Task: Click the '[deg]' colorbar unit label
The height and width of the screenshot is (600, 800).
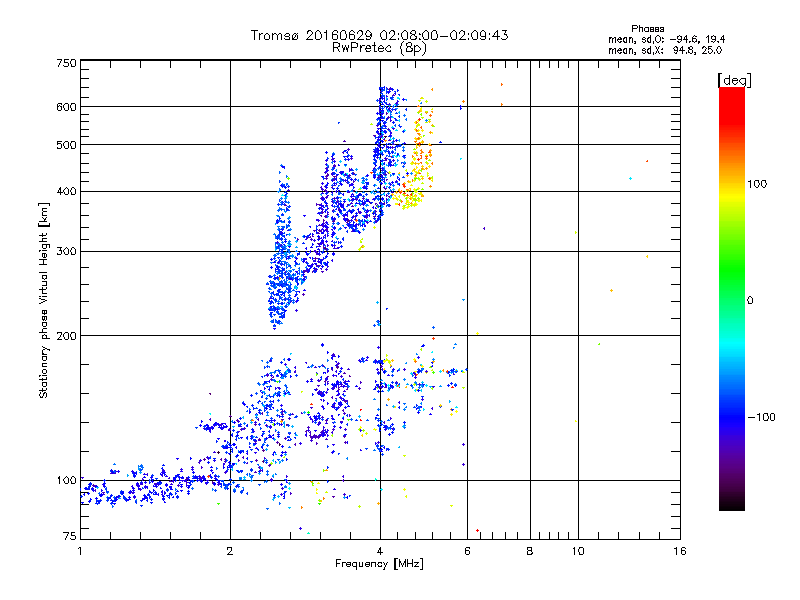Action: [734, 81]
